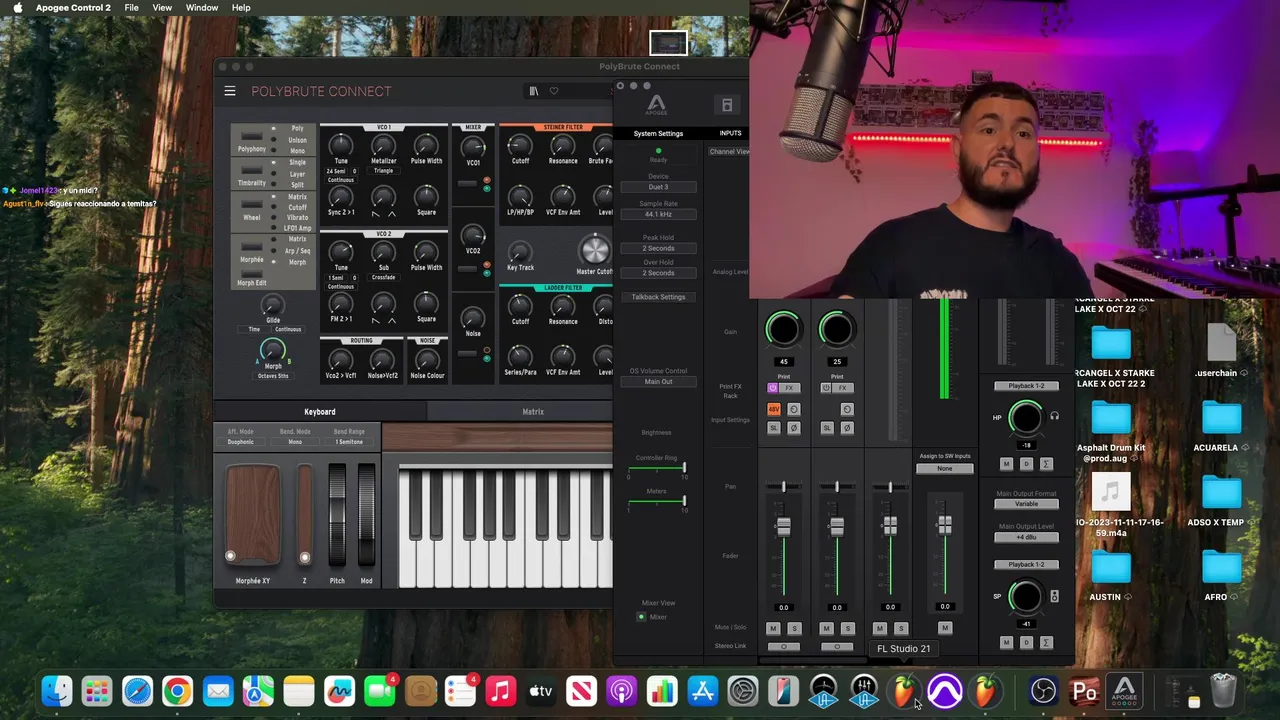Toggle 48V phantom power on channel 1
1280x720 pixels.
pyautogui.click(x=773, y=409)
